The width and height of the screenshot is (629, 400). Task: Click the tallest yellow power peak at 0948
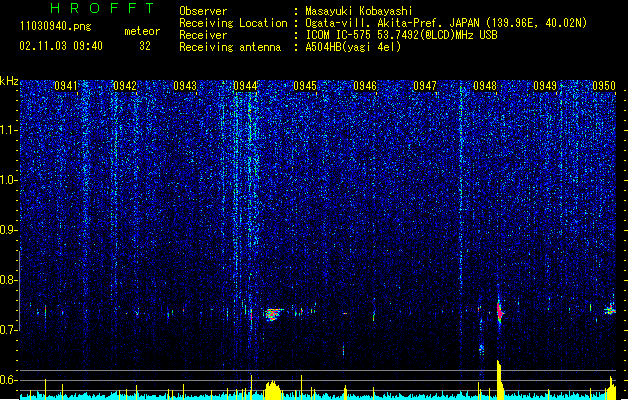click(x=499, y=379)
